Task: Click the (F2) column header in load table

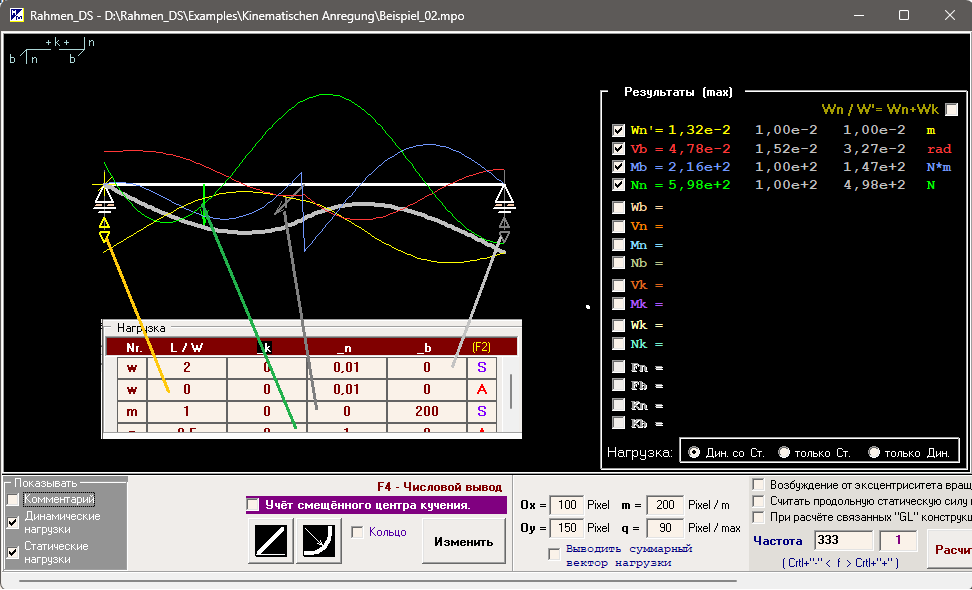Action: click(481, 346)
